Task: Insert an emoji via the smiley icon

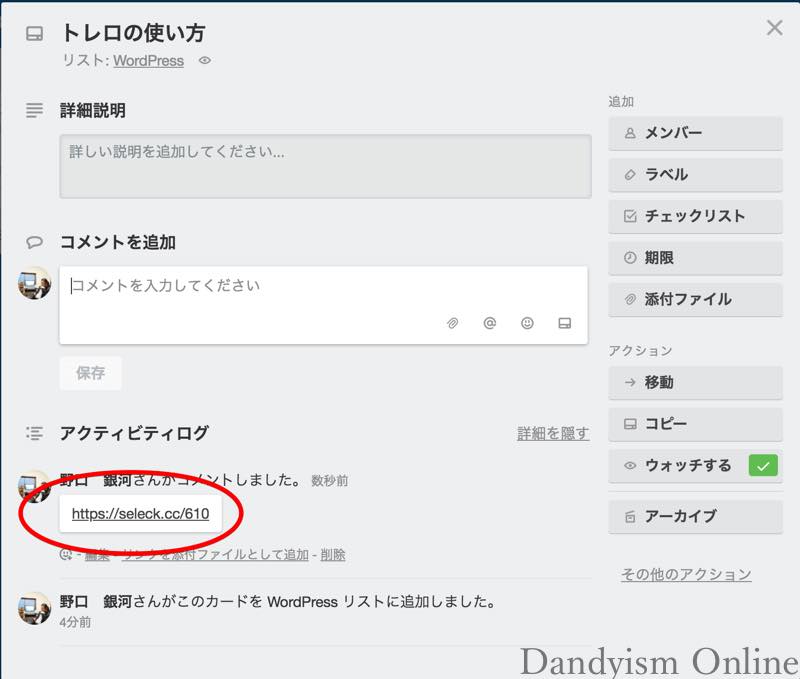Action: tap(527, 323)
